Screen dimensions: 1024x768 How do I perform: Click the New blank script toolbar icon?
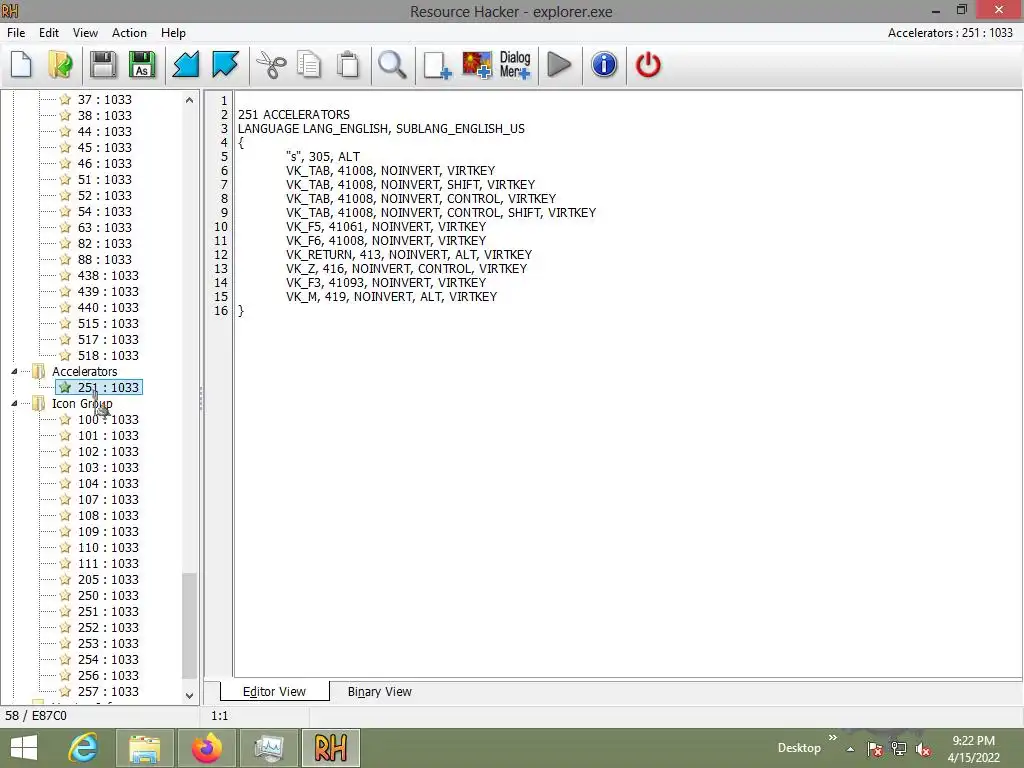[x=22, y=65]
